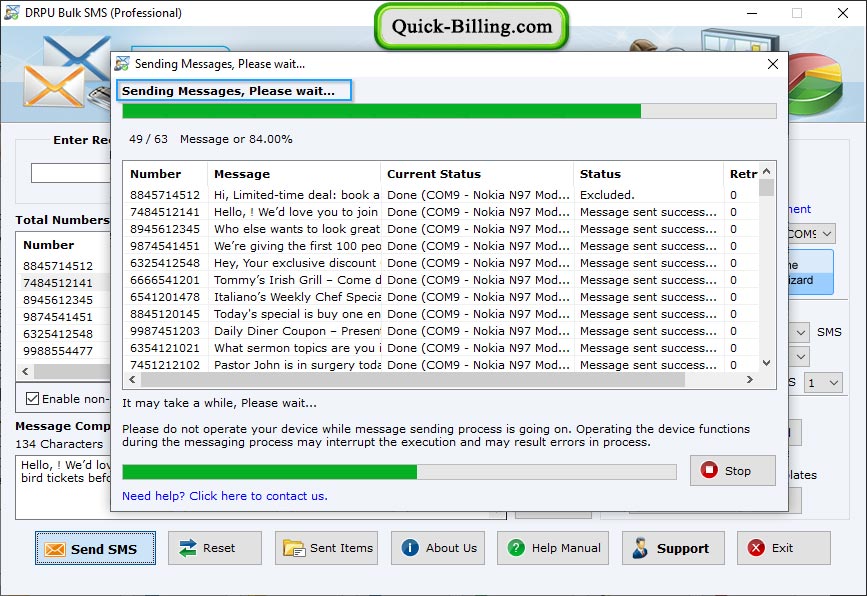Screen dimensions: 867x596
Task: Select the row for number 7451212102
Action: pos(442,365)
